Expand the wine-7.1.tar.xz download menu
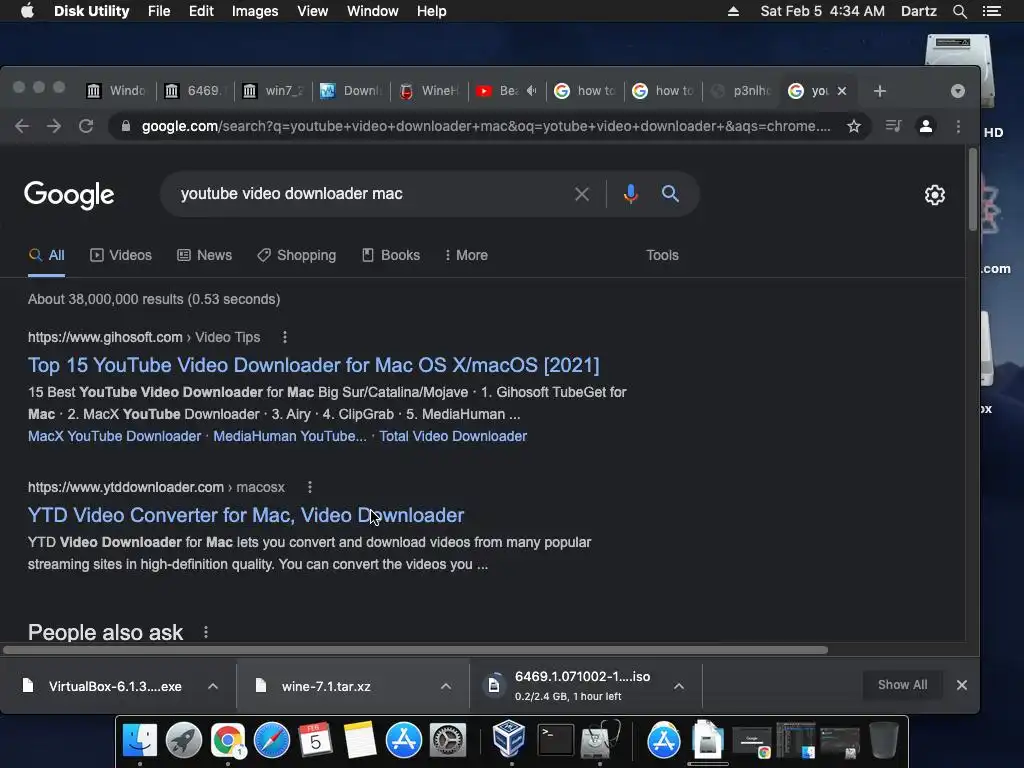1024x768 pixels. [x=445, y=686]
